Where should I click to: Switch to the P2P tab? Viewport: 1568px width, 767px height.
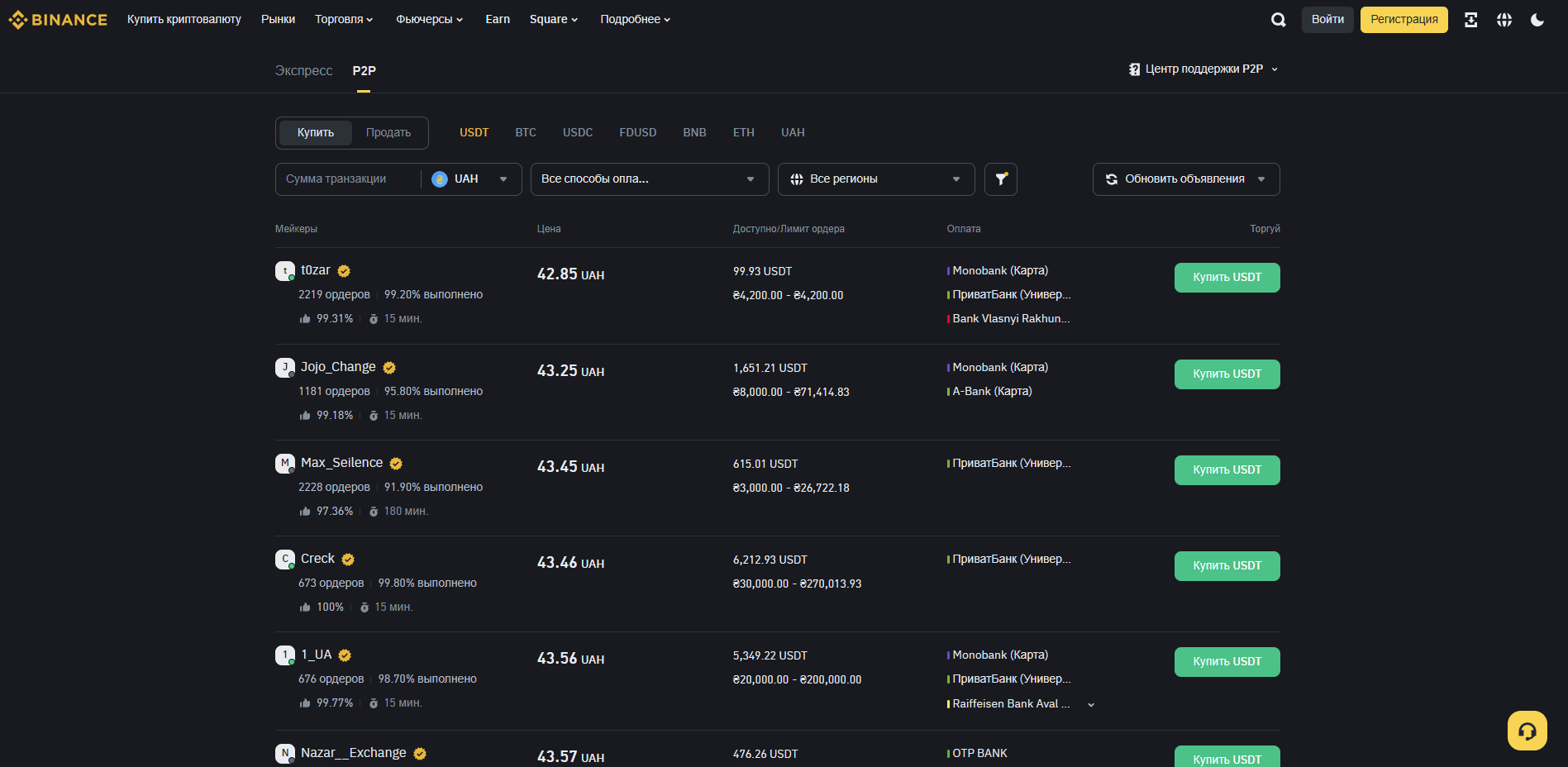point(364,71)
